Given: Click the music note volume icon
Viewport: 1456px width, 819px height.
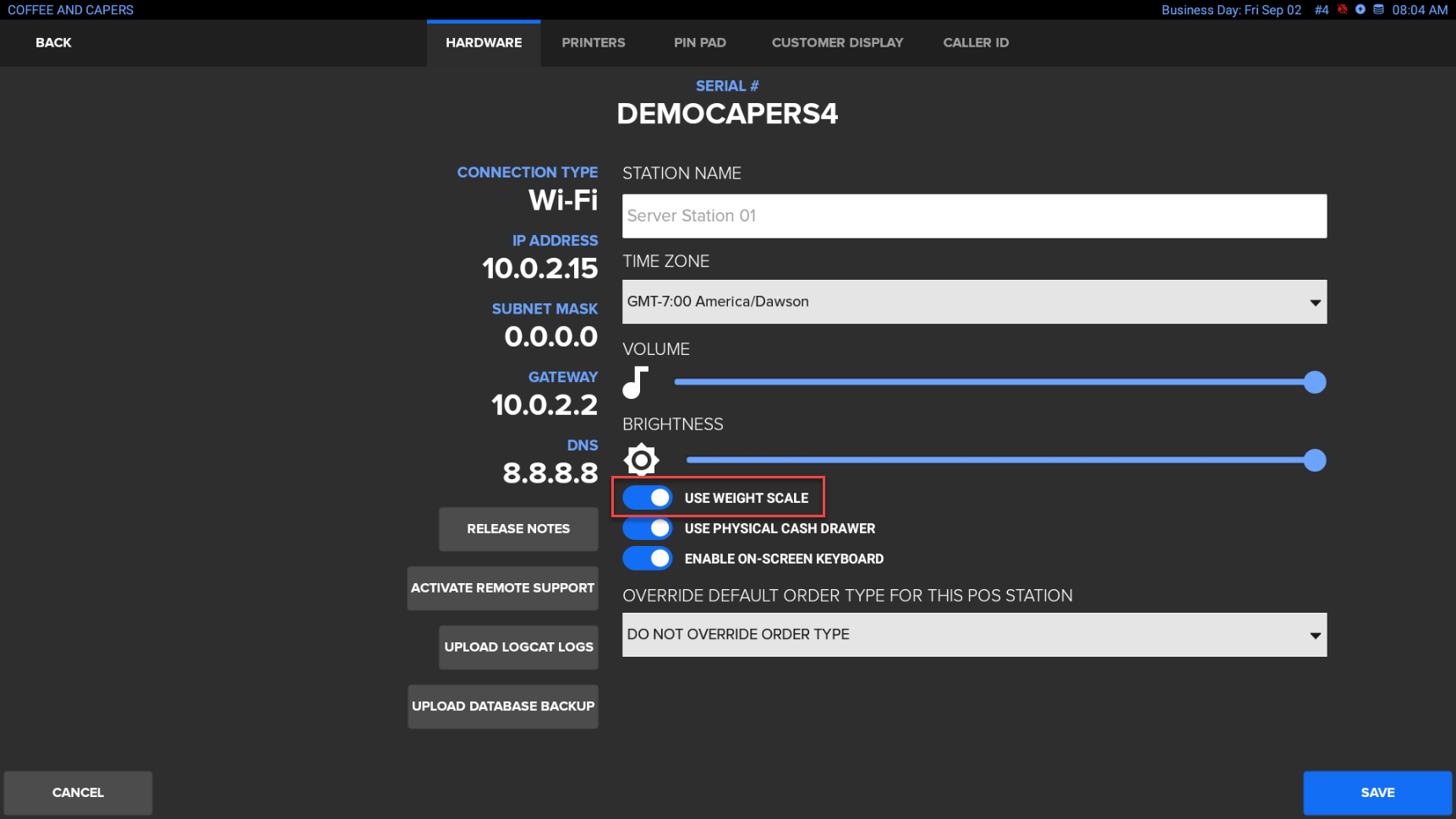Looking at the screenshot, I should (636, 382).
